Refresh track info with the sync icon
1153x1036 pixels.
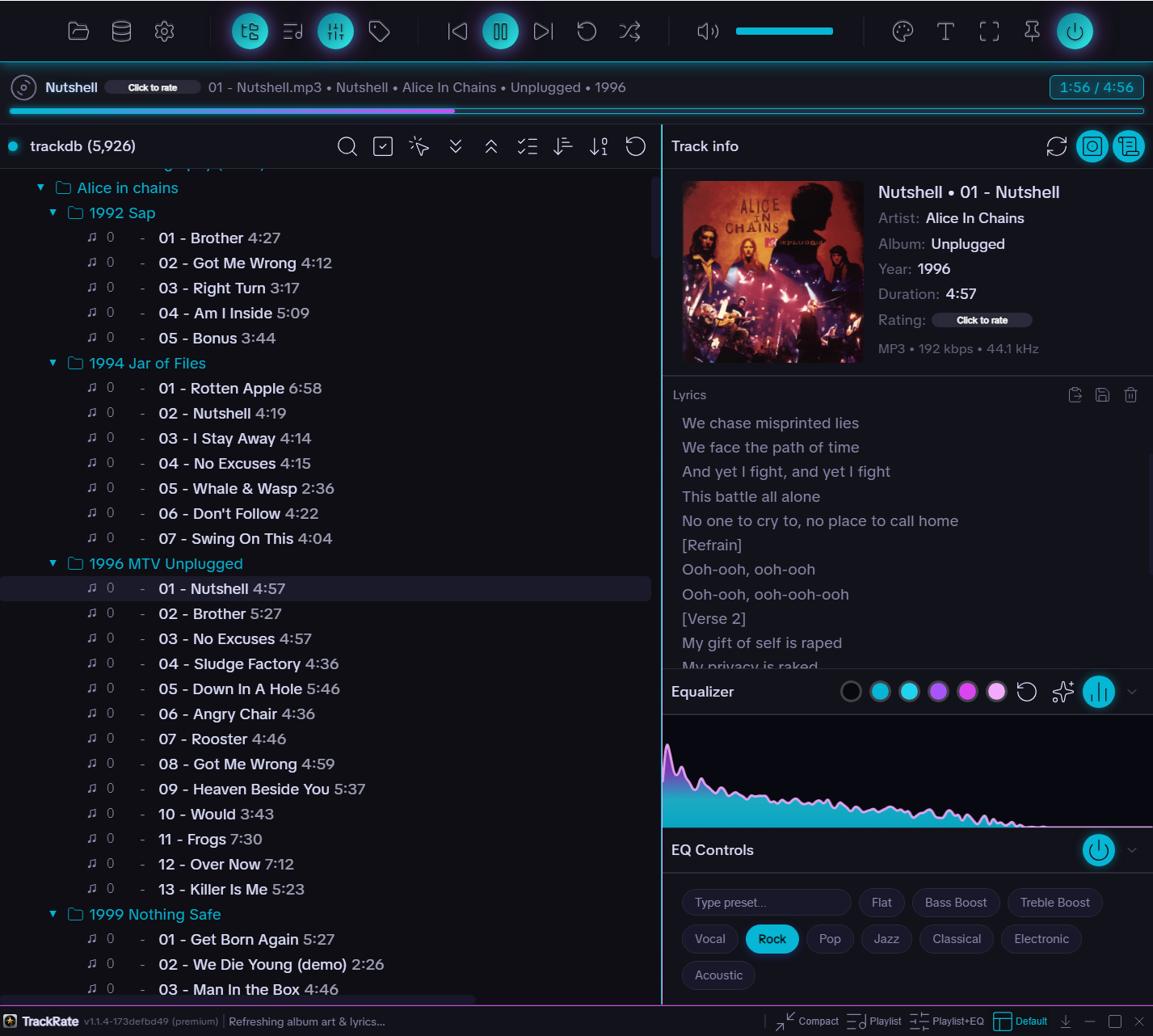[x=1056, y=146]
